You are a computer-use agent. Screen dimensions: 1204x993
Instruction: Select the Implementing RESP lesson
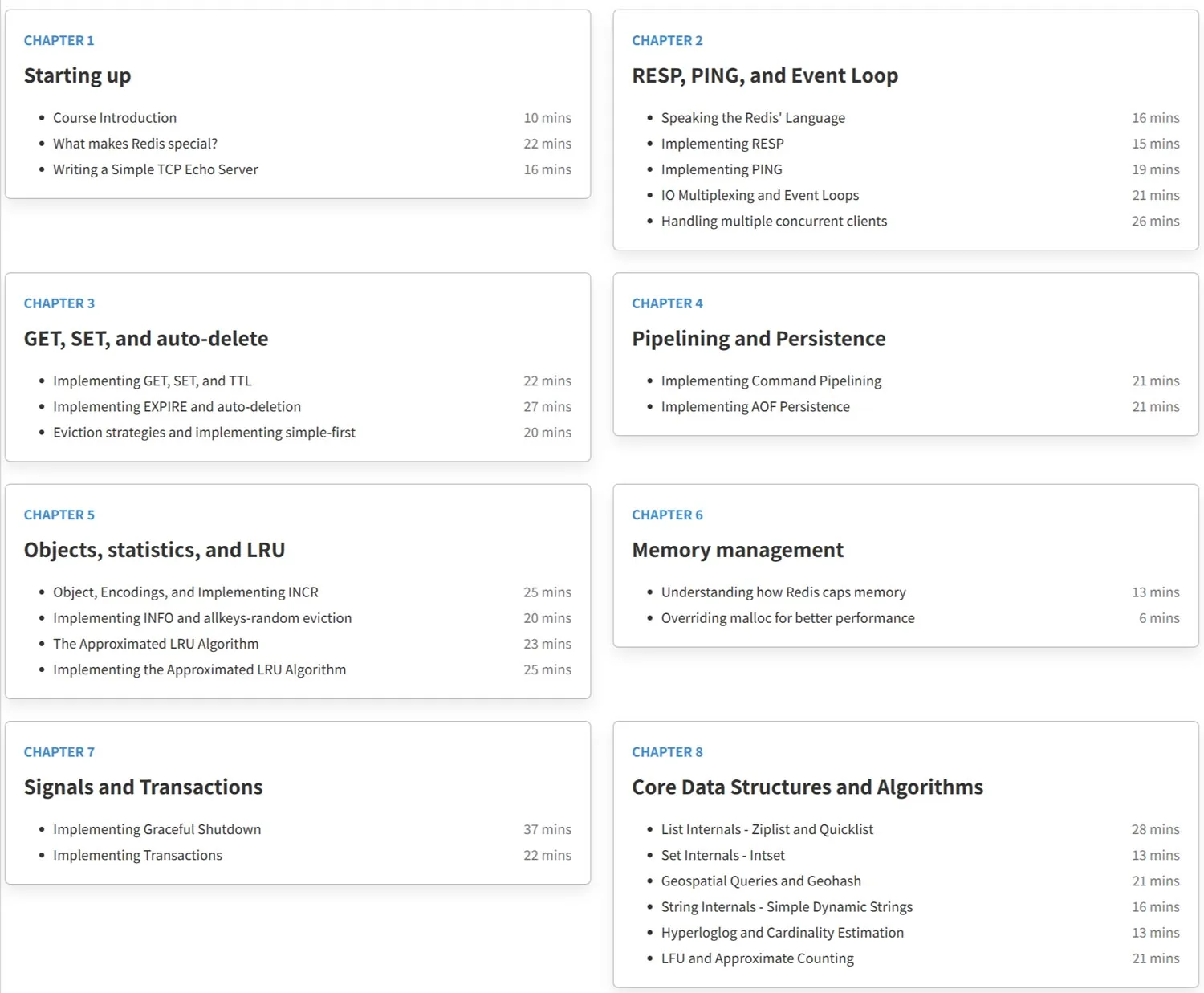click(722, 144)
